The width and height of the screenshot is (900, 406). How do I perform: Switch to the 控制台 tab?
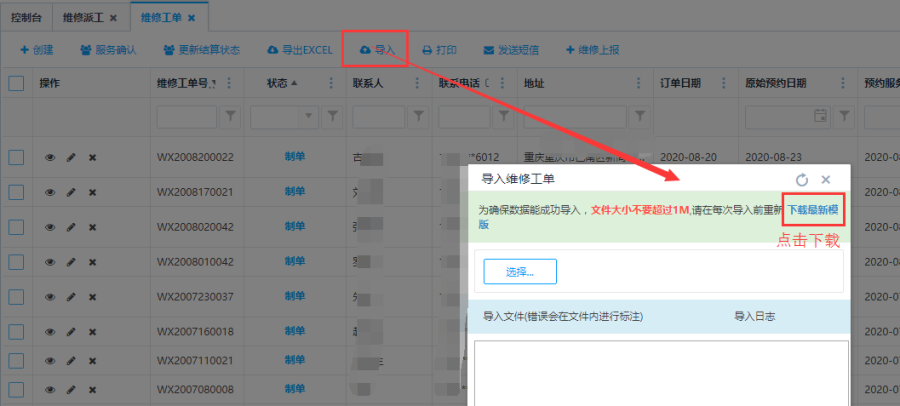28,18
